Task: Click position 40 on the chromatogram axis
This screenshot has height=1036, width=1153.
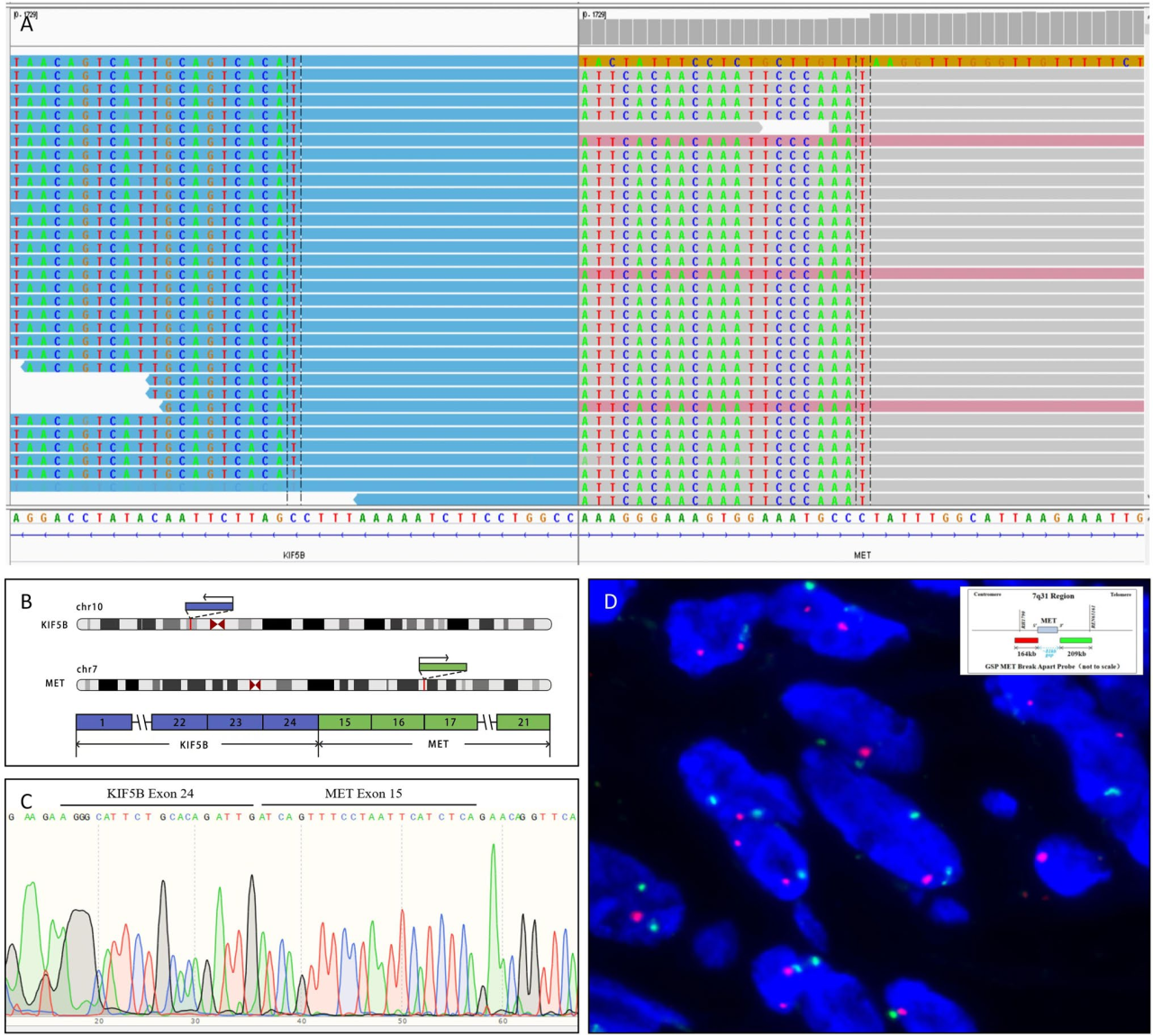Action: click(301, 1021)
